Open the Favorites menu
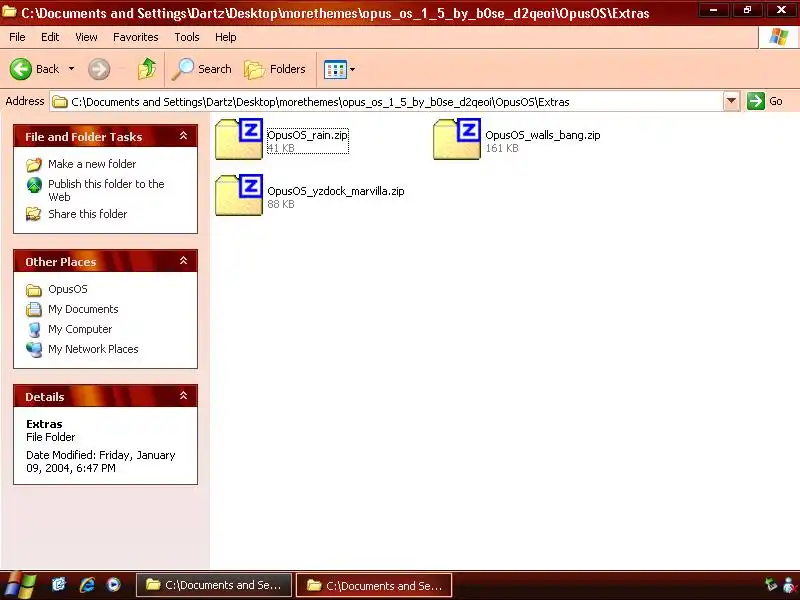The image size is (800, 600). 136,37
